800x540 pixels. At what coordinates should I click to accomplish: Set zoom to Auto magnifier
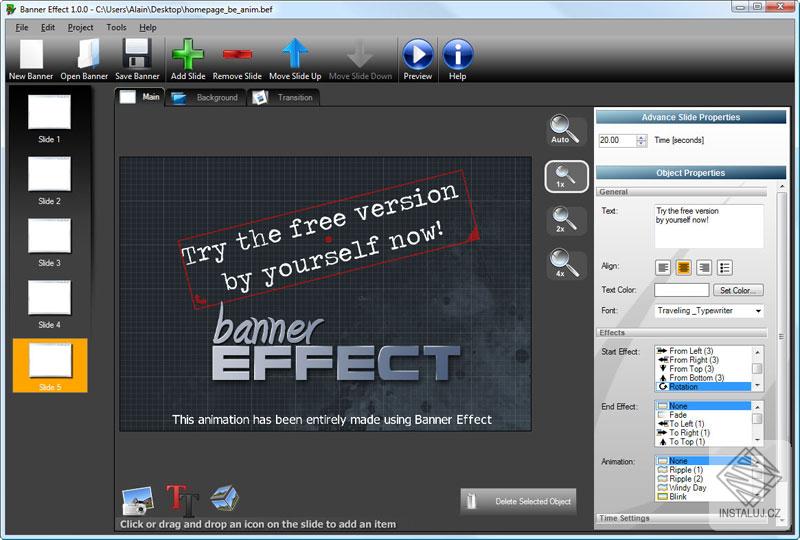564,129
